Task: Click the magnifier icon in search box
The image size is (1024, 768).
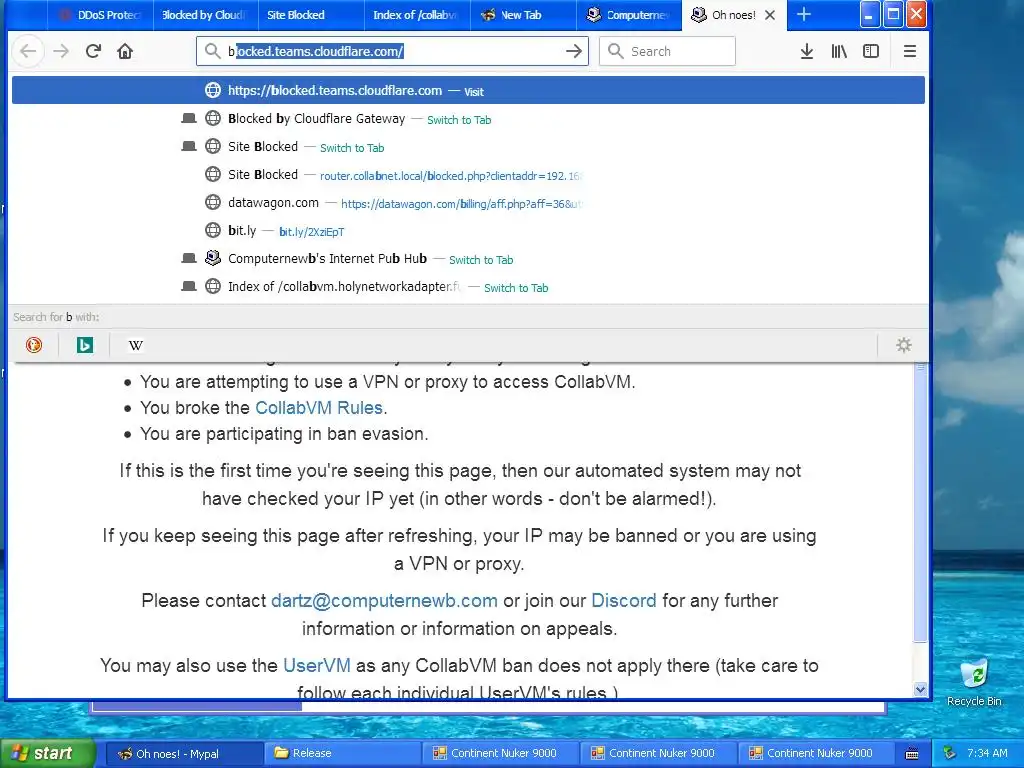Action: point(615,51)
